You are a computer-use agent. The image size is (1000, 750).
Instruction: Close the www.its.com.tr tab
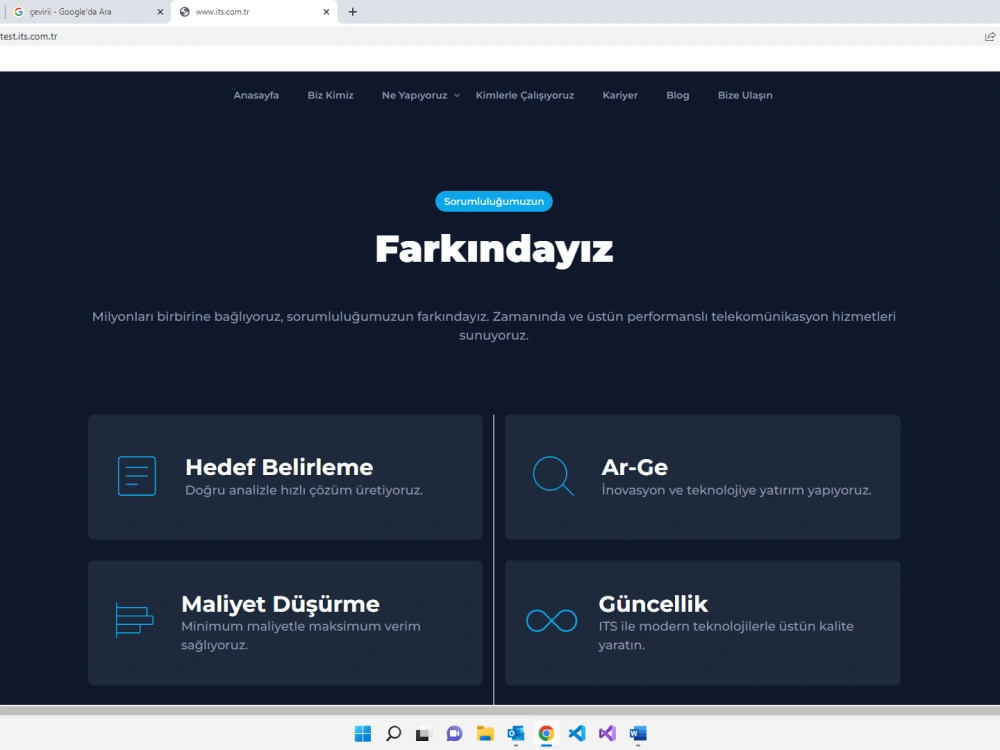coord(326,11)
